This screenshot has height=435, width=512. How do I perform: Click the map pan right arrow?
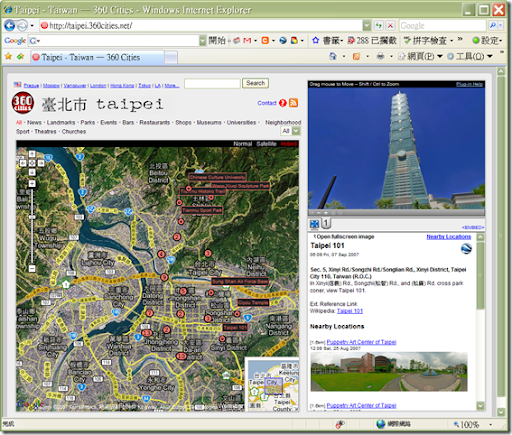(x=41, y=163)
